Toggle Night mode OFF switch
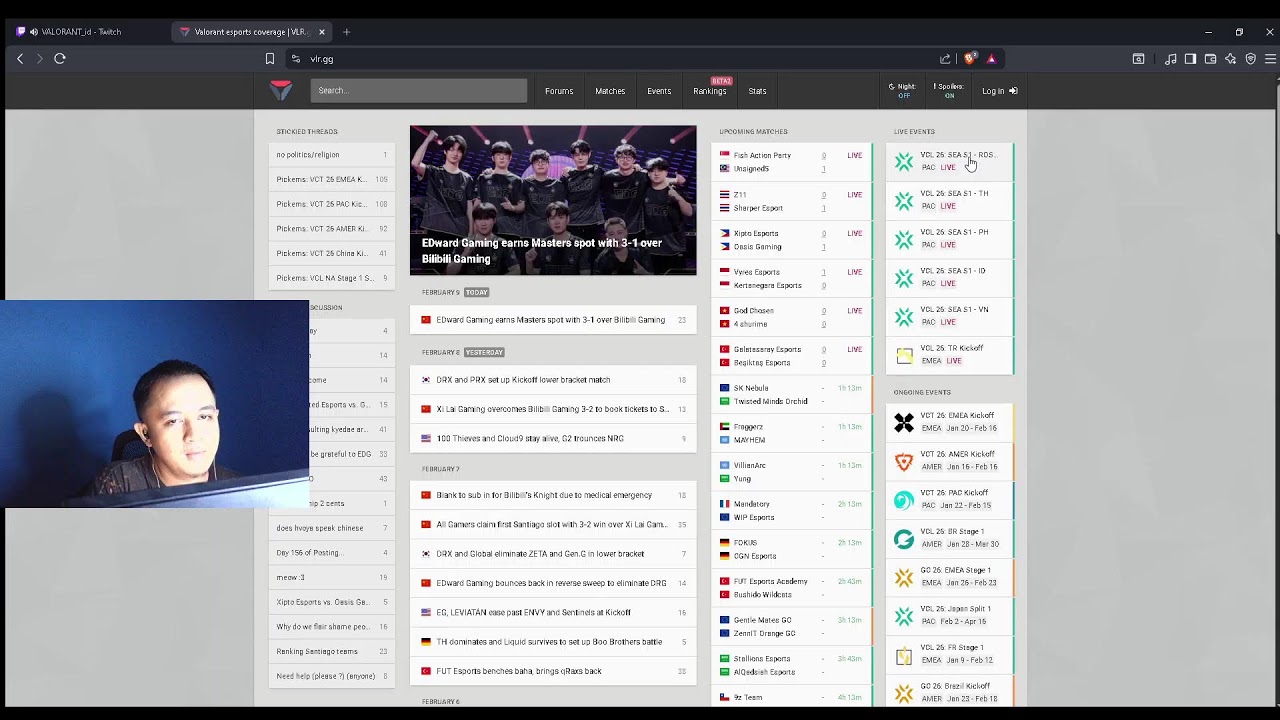 (902, 91)
